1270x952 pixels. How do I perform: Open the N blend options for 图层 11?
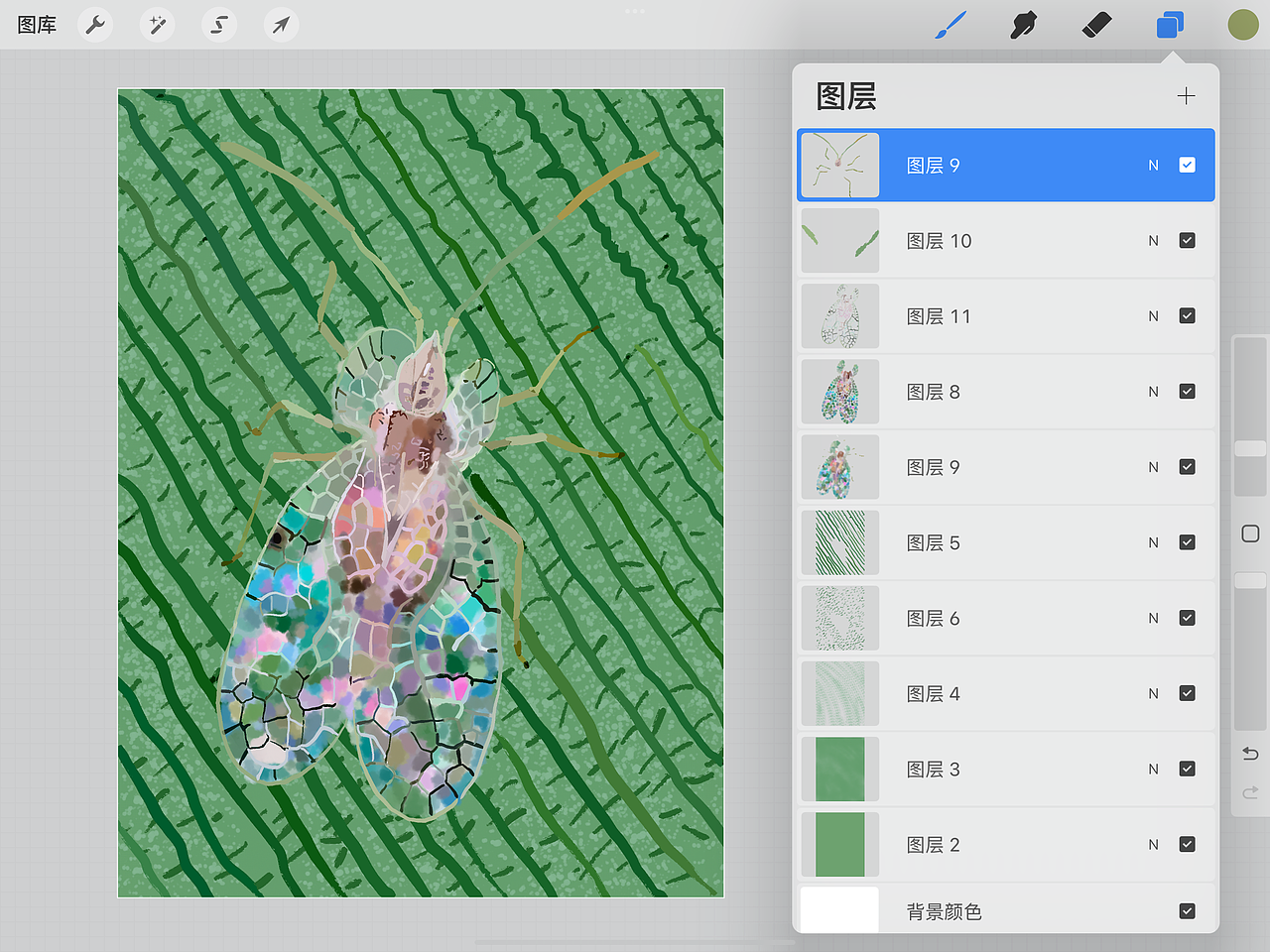[x=1153, y=316]
